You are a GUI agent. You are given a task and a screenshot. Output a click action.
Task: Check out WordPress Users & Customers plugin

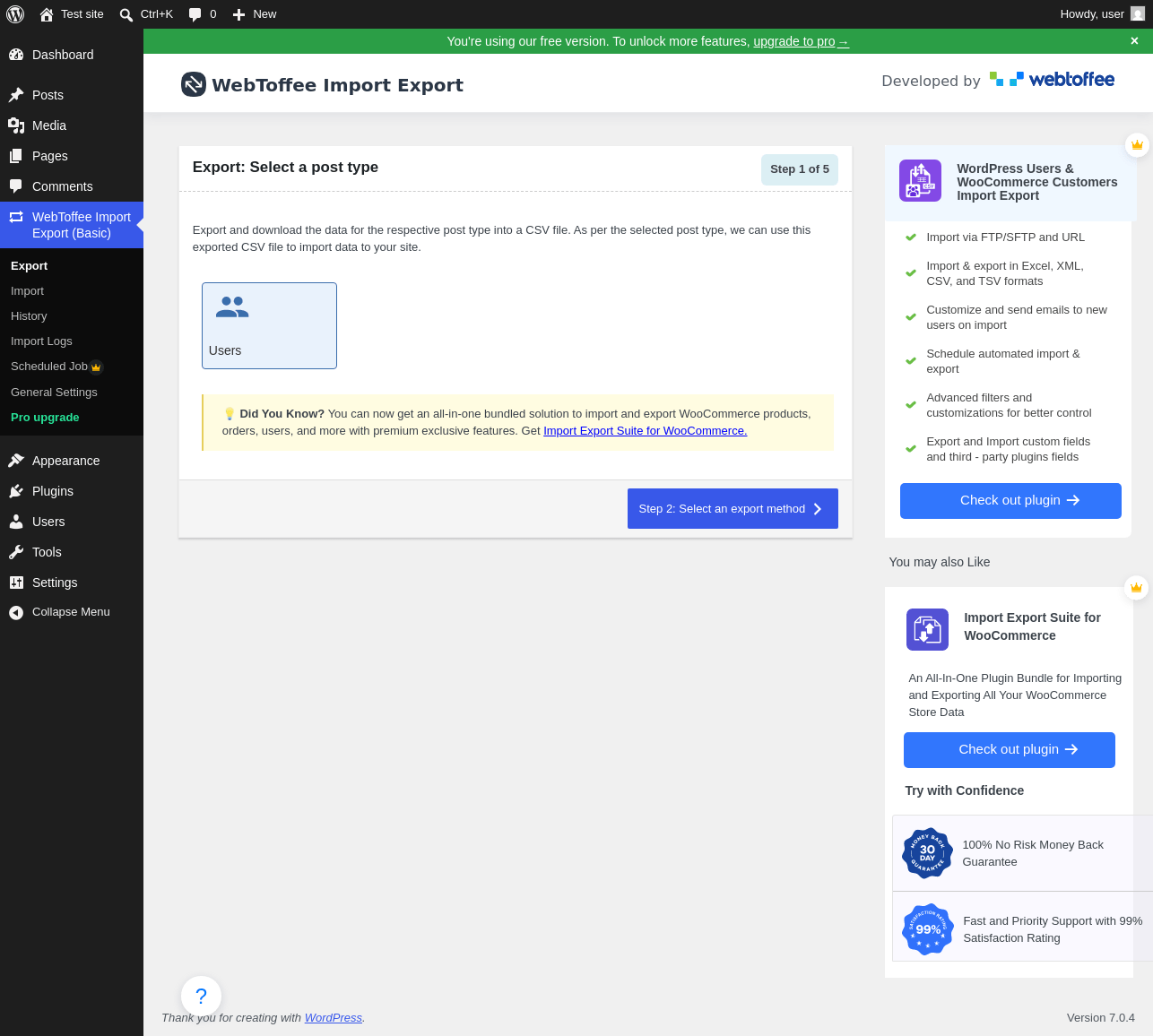(x=1010, y=501)
